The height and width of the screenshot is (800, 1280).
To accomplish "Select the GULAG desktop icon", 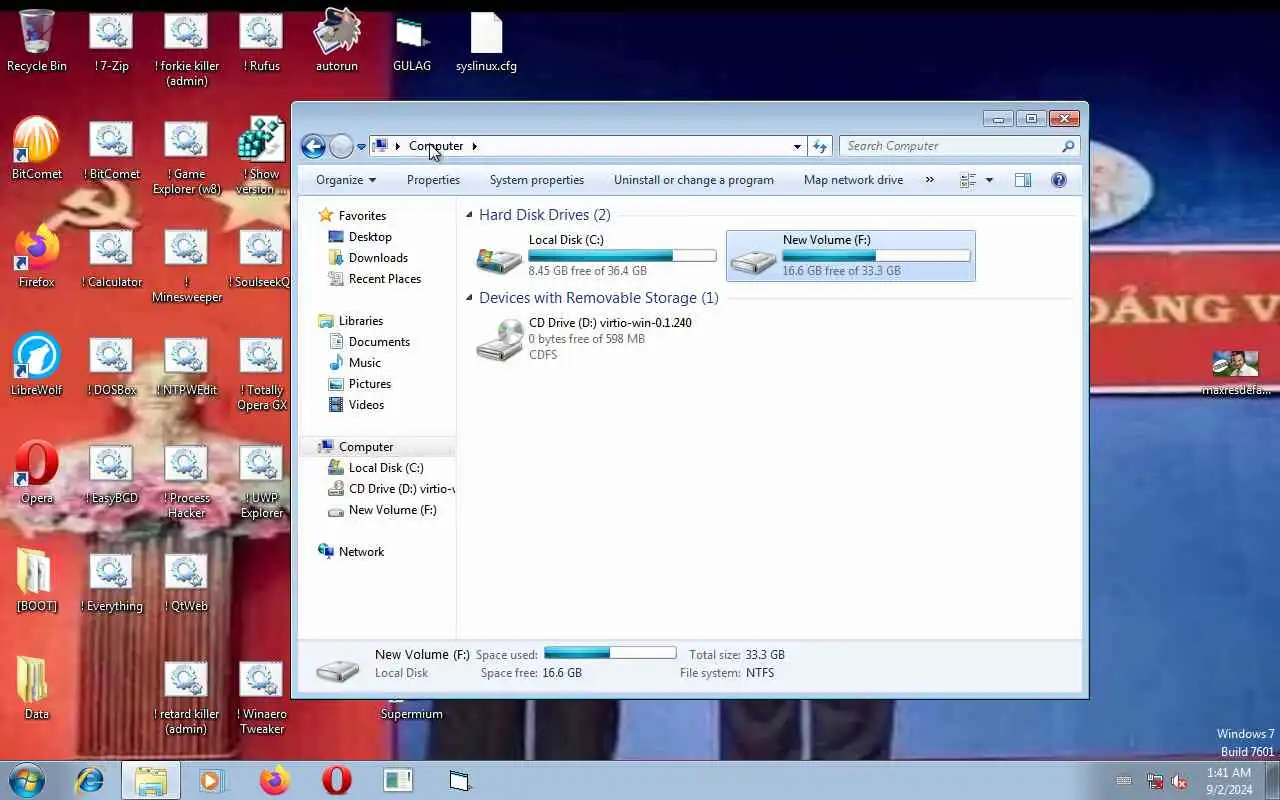I will (x=412, y=42).
